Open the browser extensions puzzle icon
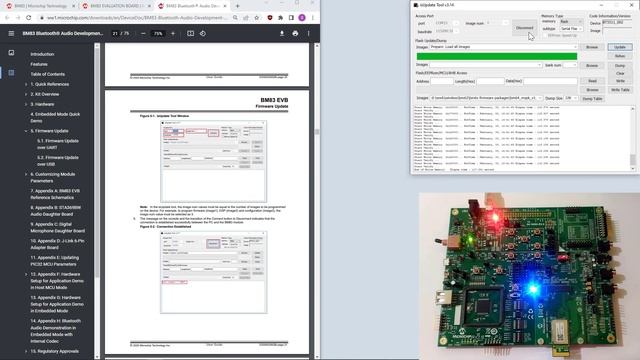The height and width of the screenshot is (360, 640). [x=280, y=18]
